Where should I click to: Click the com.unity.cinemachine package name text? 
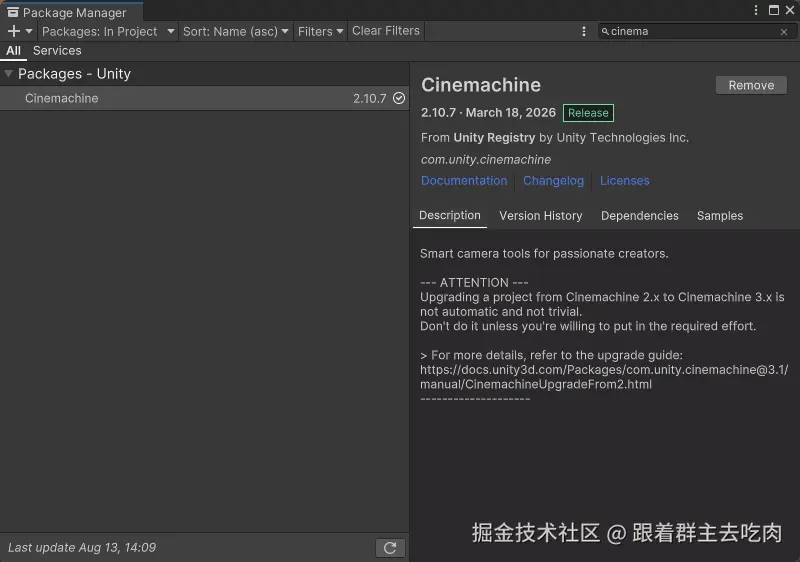(x=486, y=160)
